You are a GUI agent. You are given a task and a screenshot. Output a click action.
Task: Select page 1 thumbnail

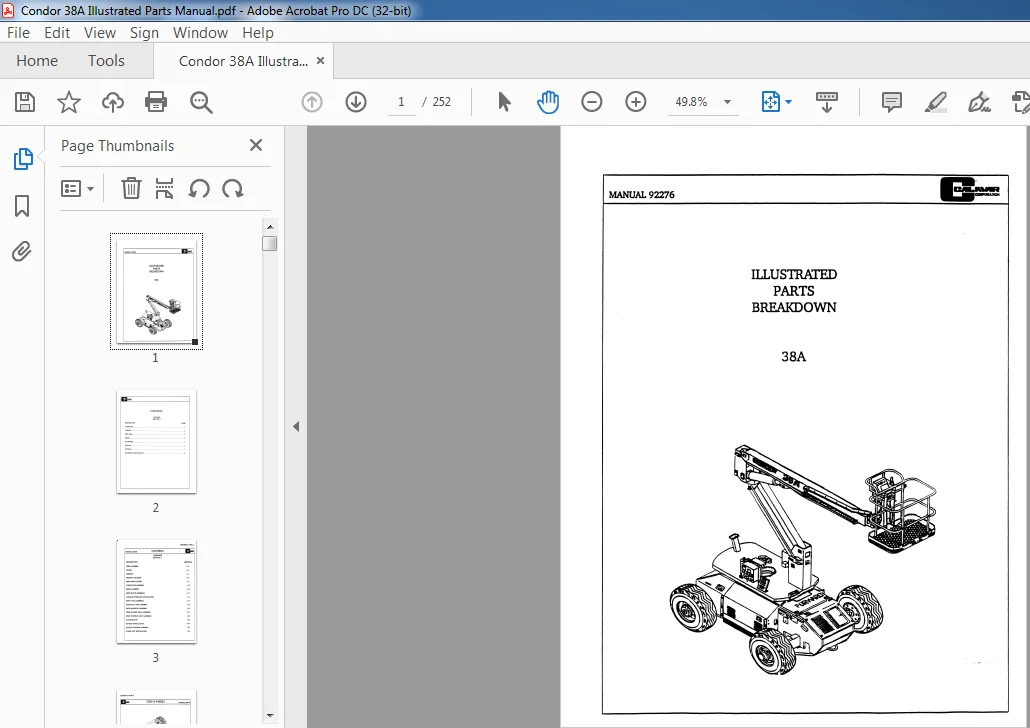tap(156, 291)
